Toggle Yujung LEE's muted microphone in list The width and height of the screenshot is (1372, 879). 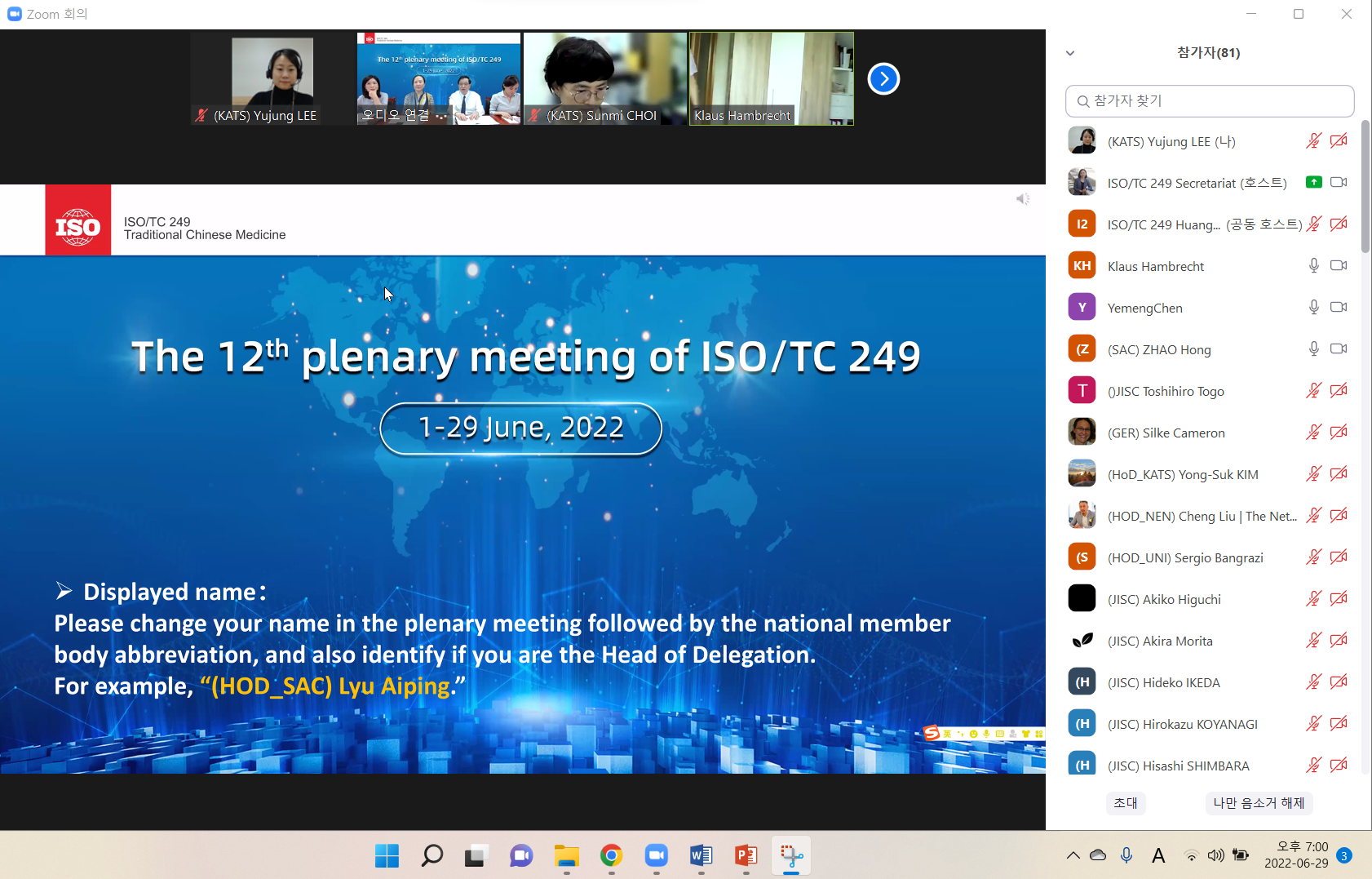1313,141
